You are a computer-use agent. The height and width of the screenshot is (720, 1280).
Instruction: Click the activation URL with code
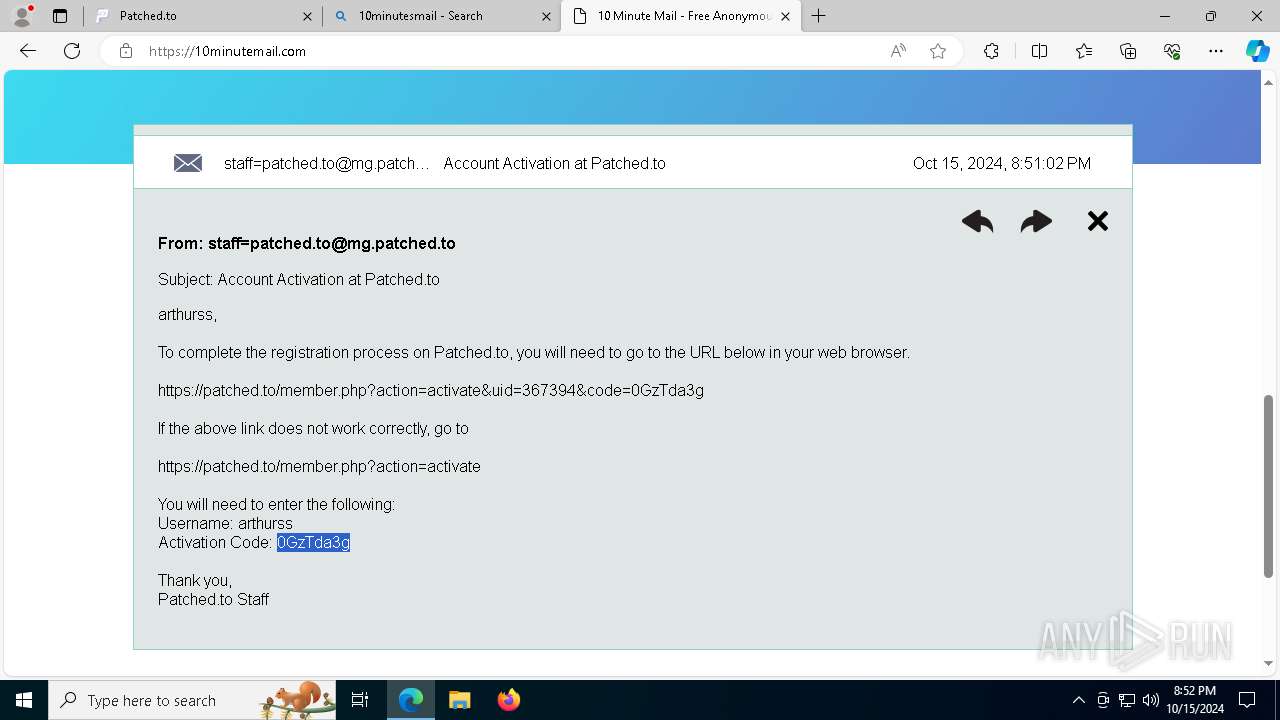tap(431, 390)
